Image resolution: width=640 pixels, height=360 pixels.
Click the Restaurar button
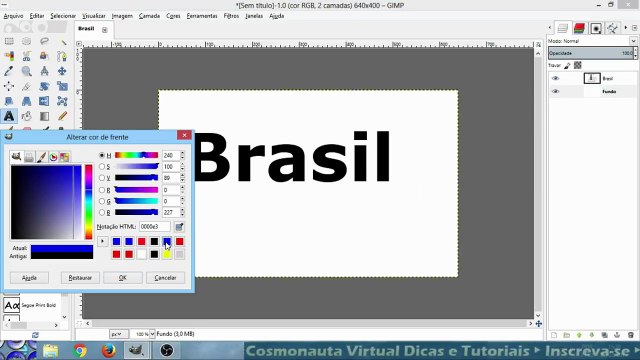tap(80, 278)
